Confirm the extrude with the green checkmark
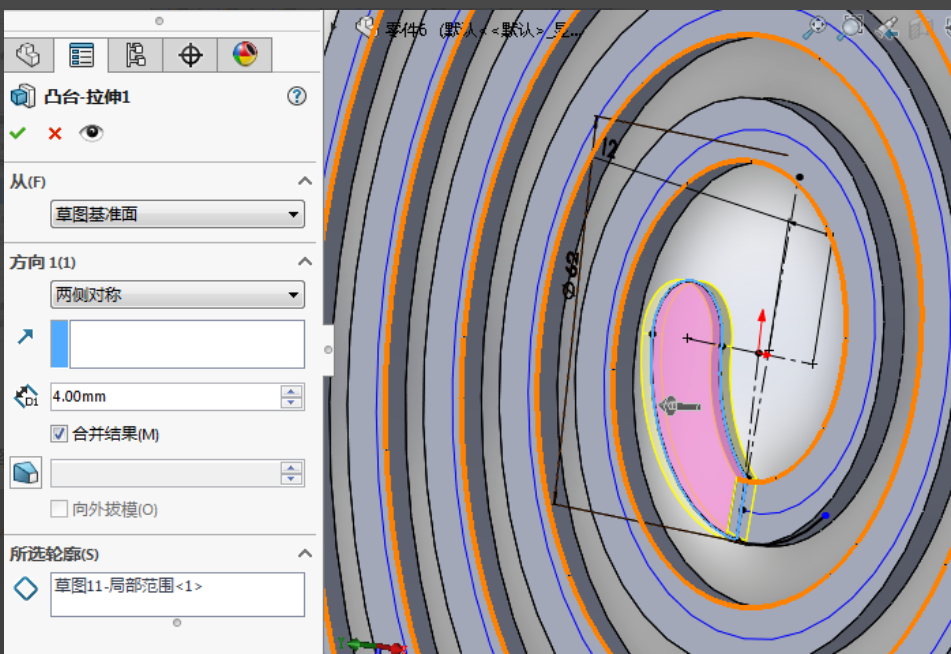951x654 pixels. coord(18,133)
